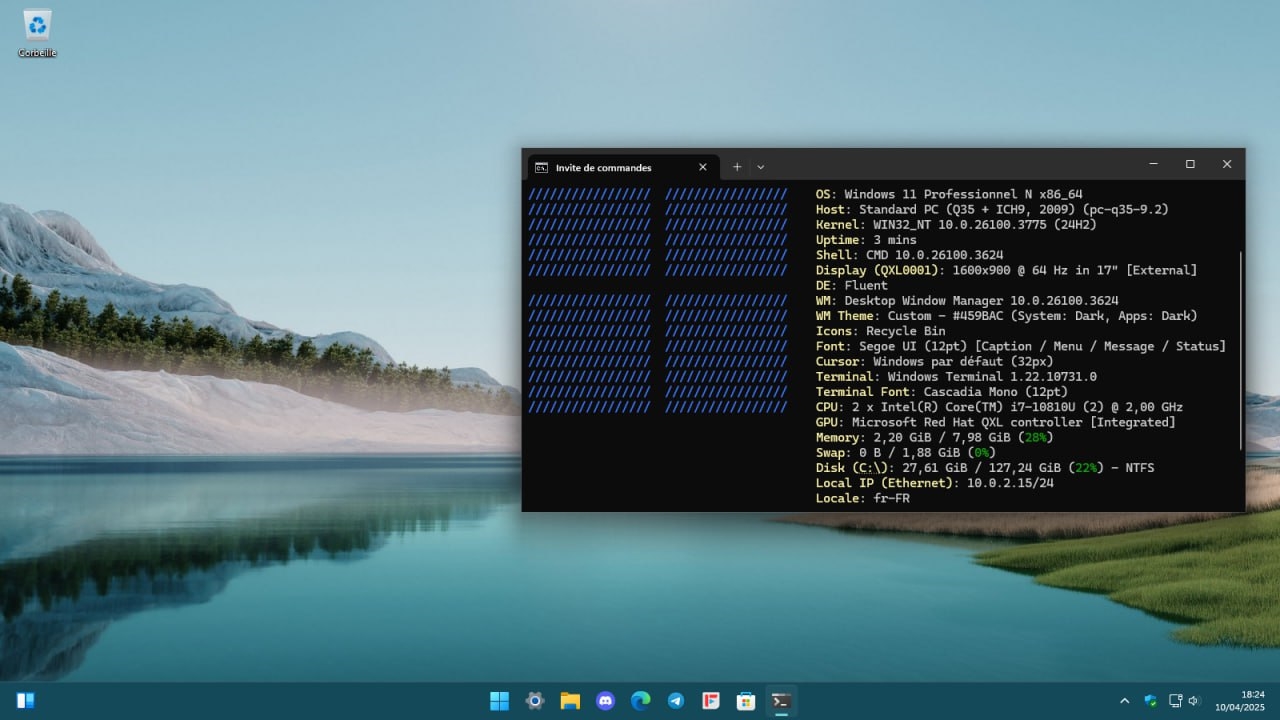Click the terminal vertical scrollbar
Viewport: 1280px width, 720px height.
(1241, 350)
